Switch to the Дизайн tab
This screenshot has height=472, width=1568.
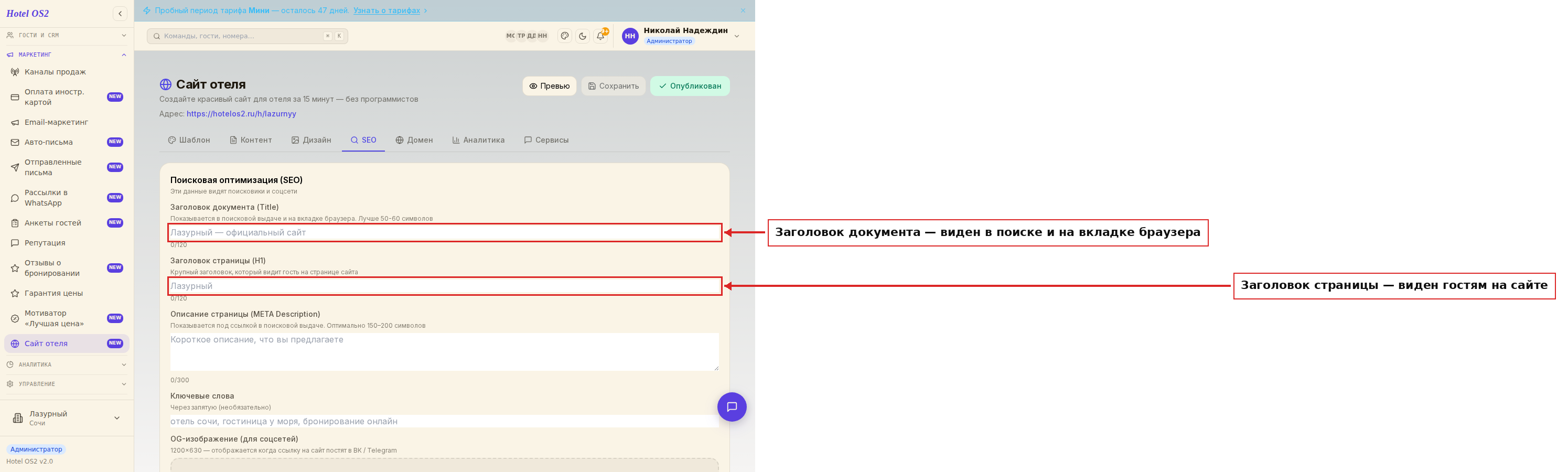tap(311, 140)
